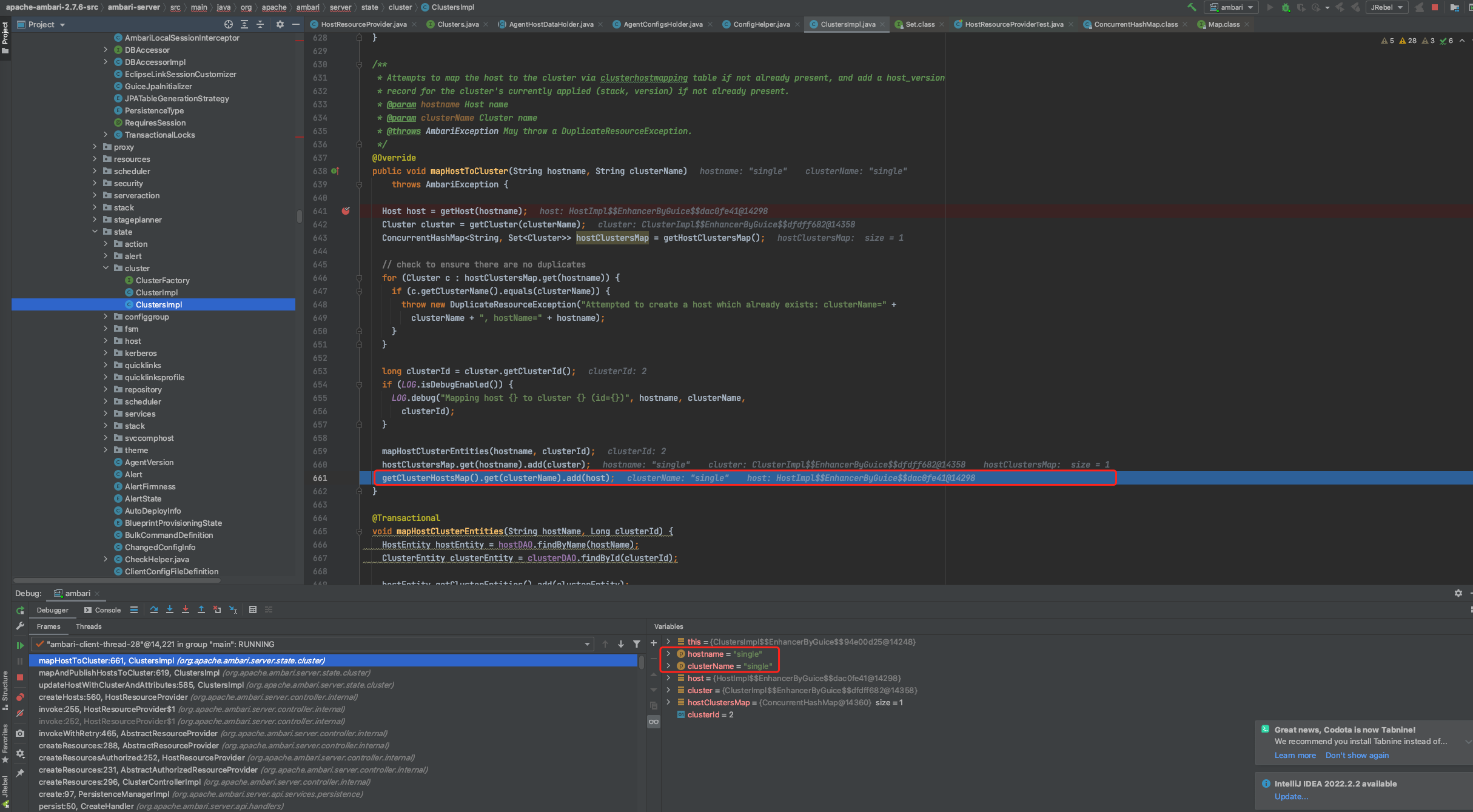Toggle the JRebel tool window sidebar button

[5, 791]
